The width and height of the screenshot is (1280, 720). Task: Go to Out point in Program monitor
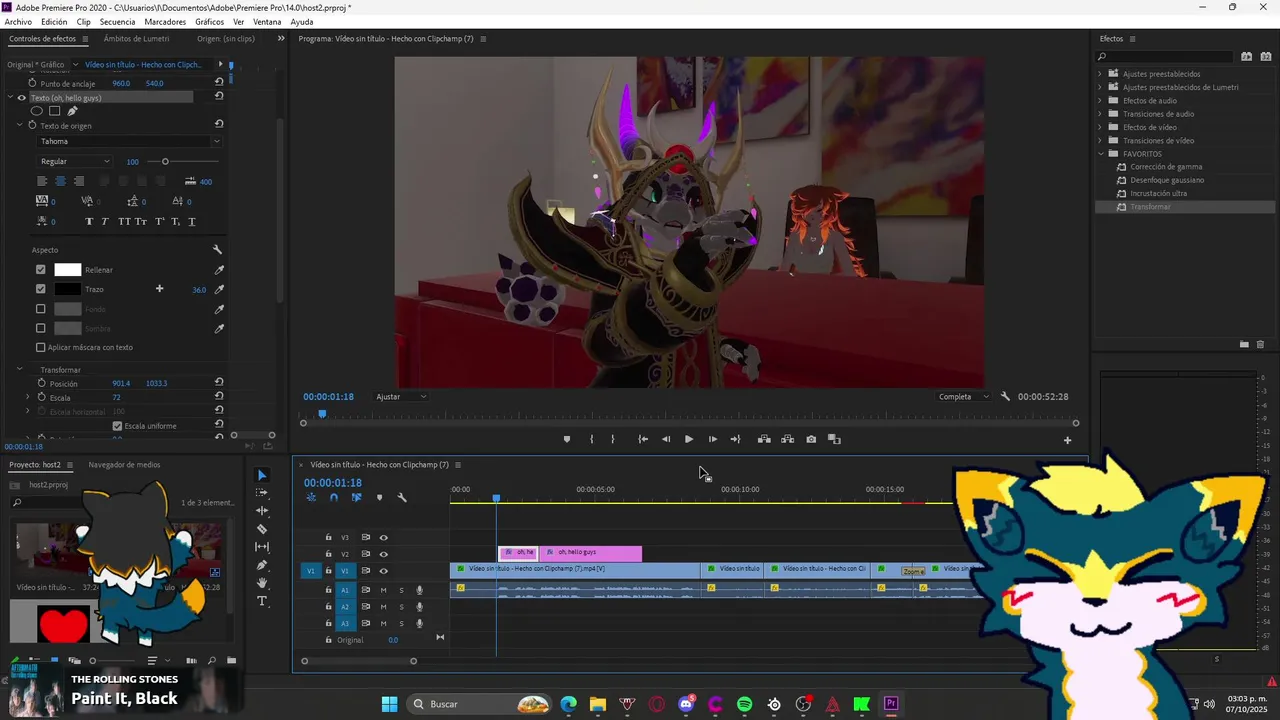tap(735, 439)
